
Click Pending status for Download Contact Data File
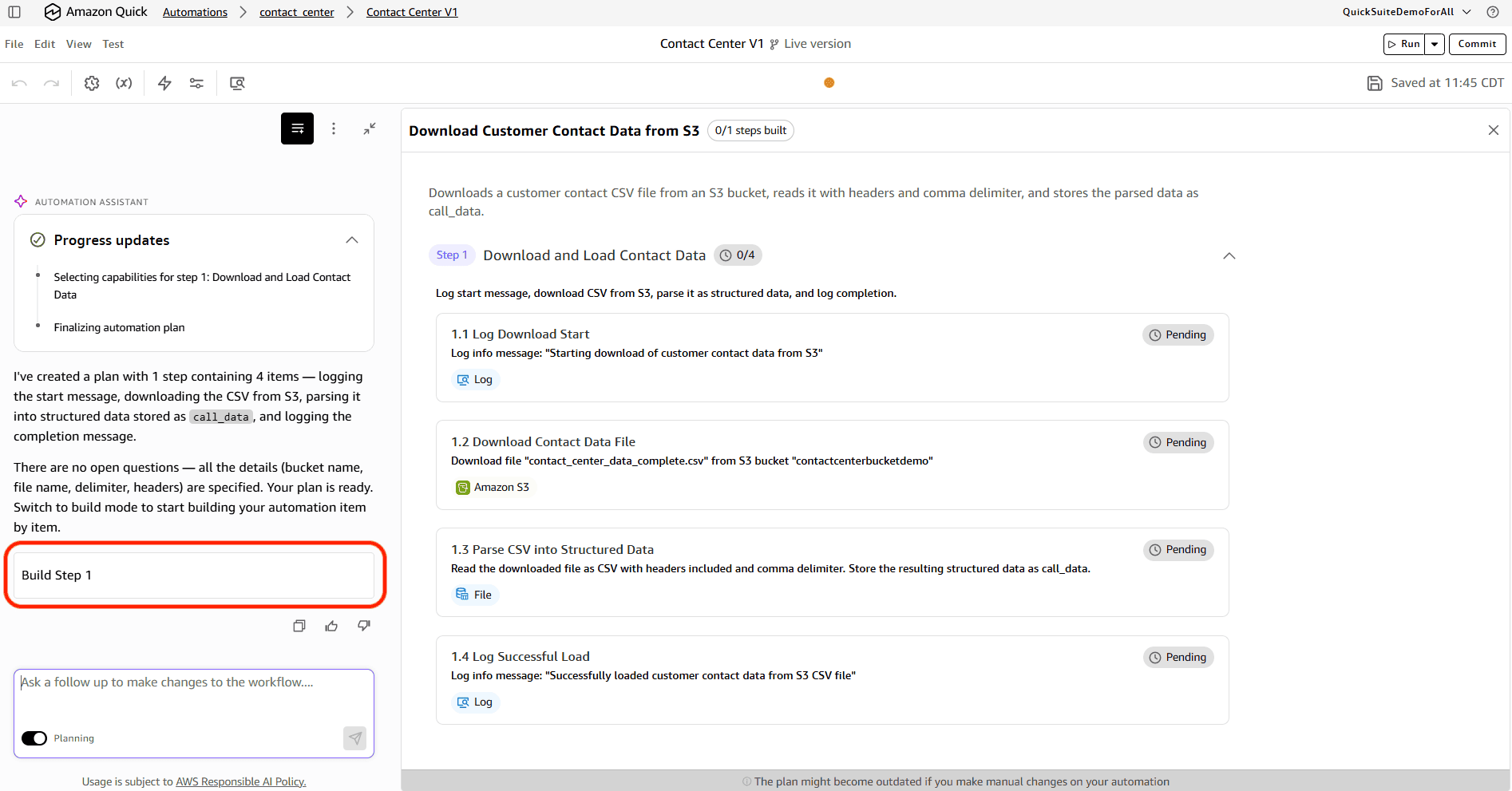1178,442
